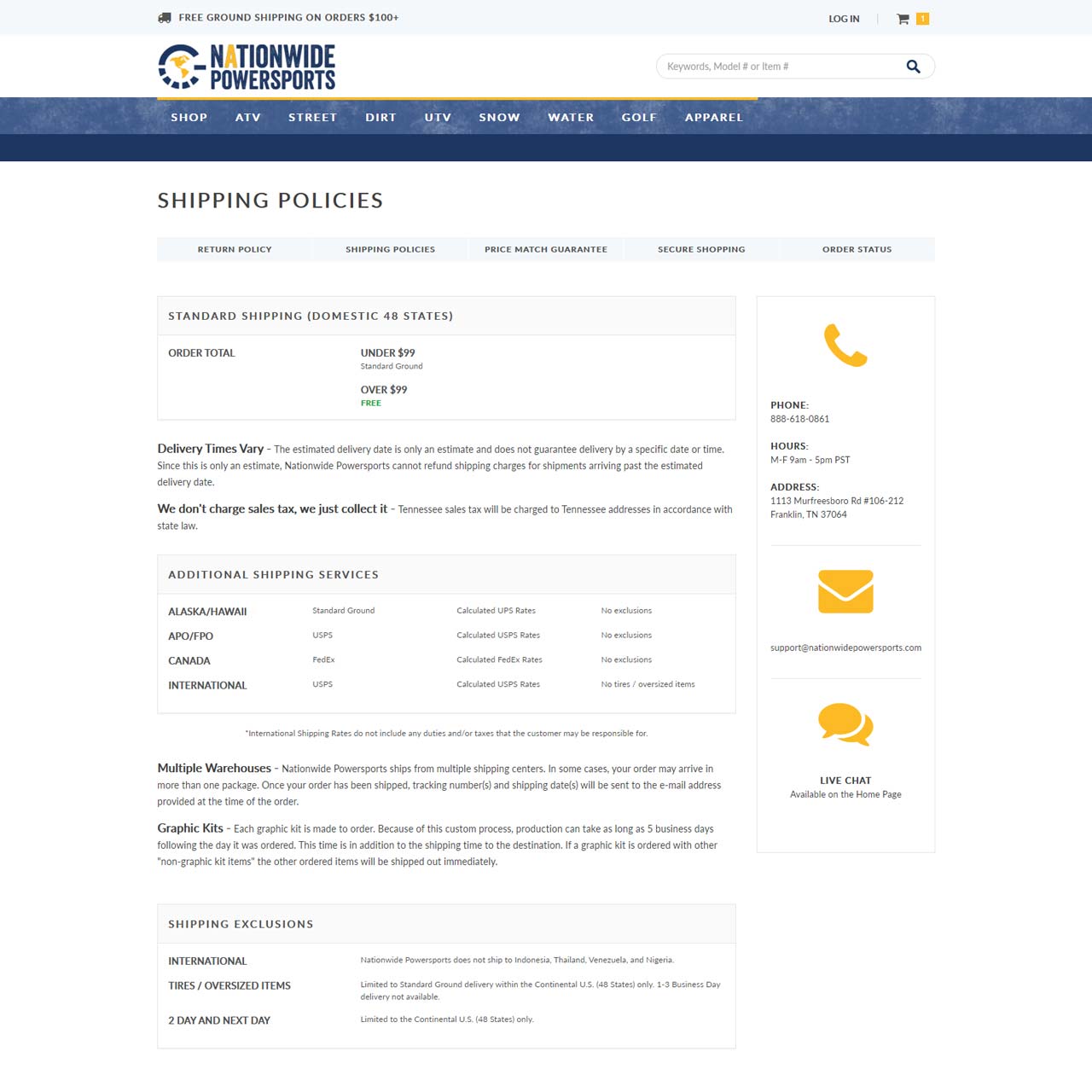Viewport: 1092px width, 1092px height.
Task: Click the Delivery Times Vary heading
Action: (211, 449)
